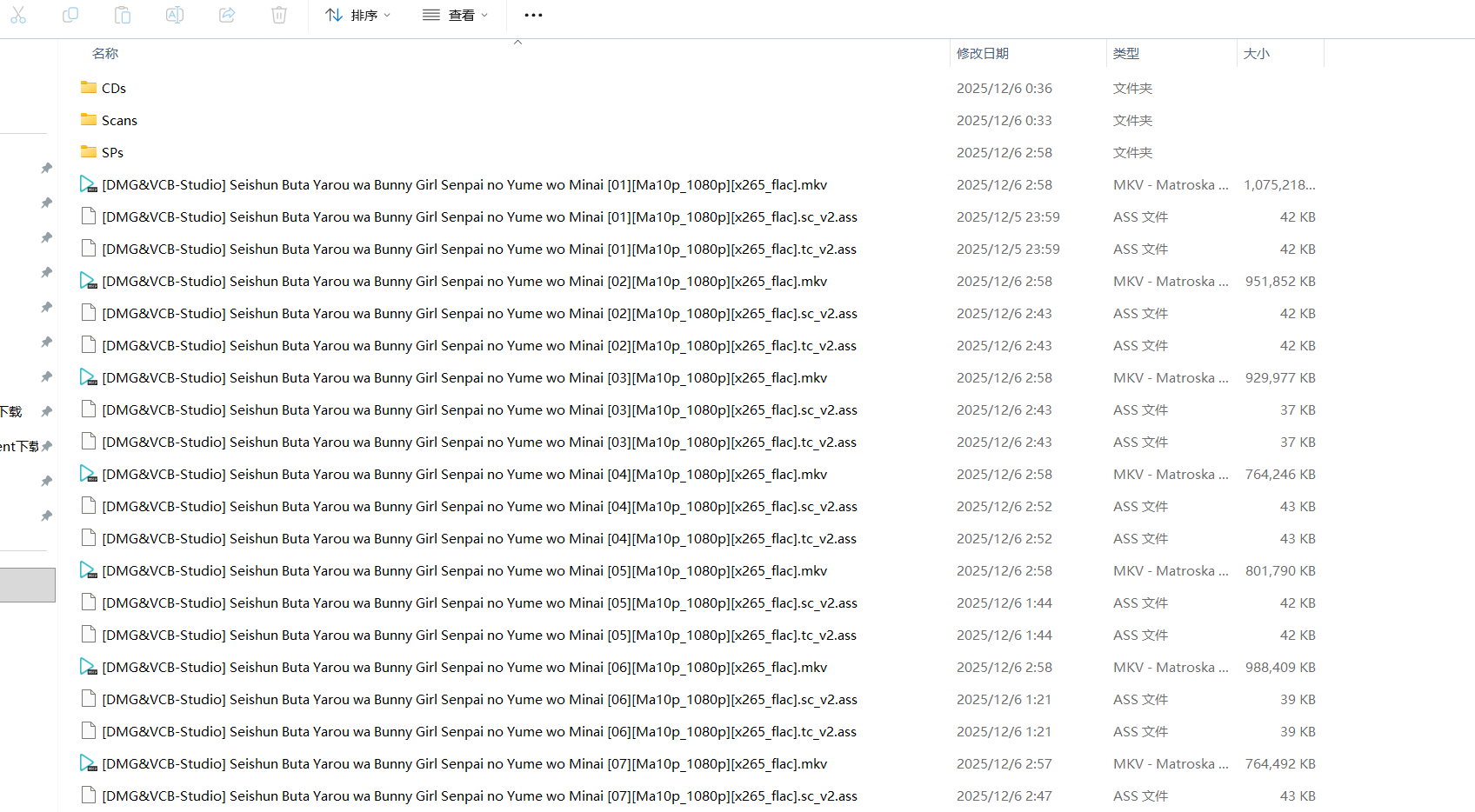Click the Paste clipboard icon in the toolbar

coord(123,15)
